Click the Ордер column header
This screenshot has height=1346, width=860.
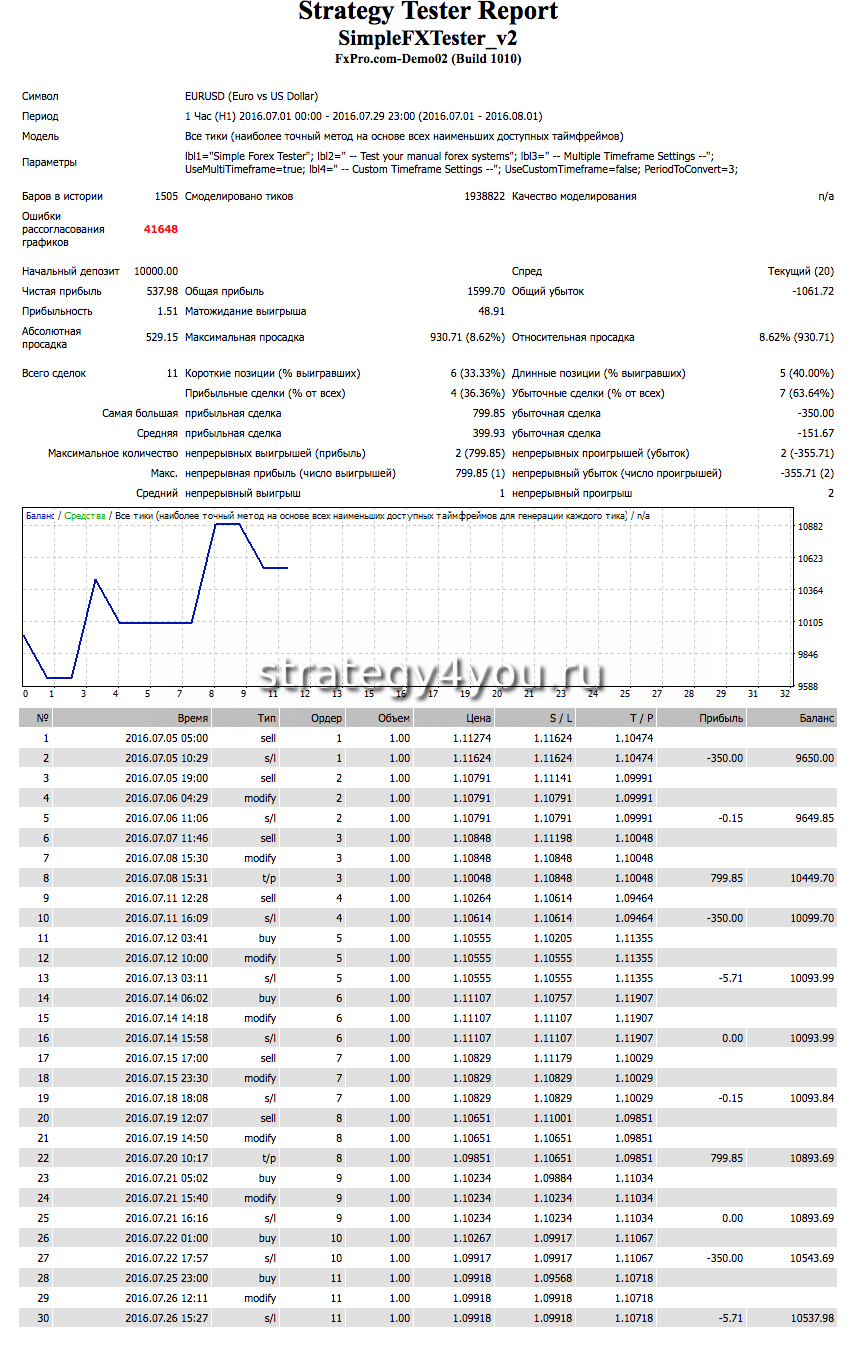click(326, 718)
